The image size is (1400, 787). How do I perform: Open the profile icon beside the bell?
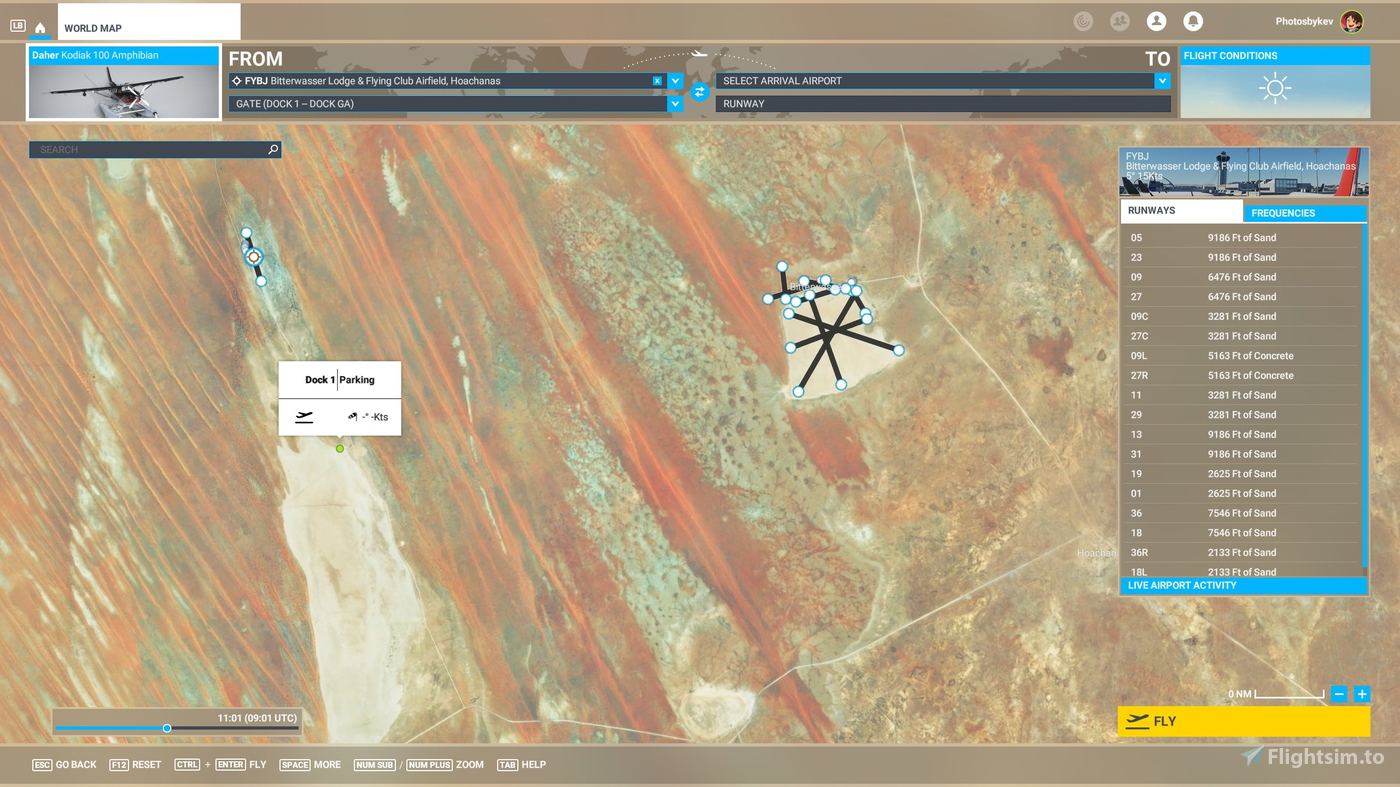(1156, 21)
